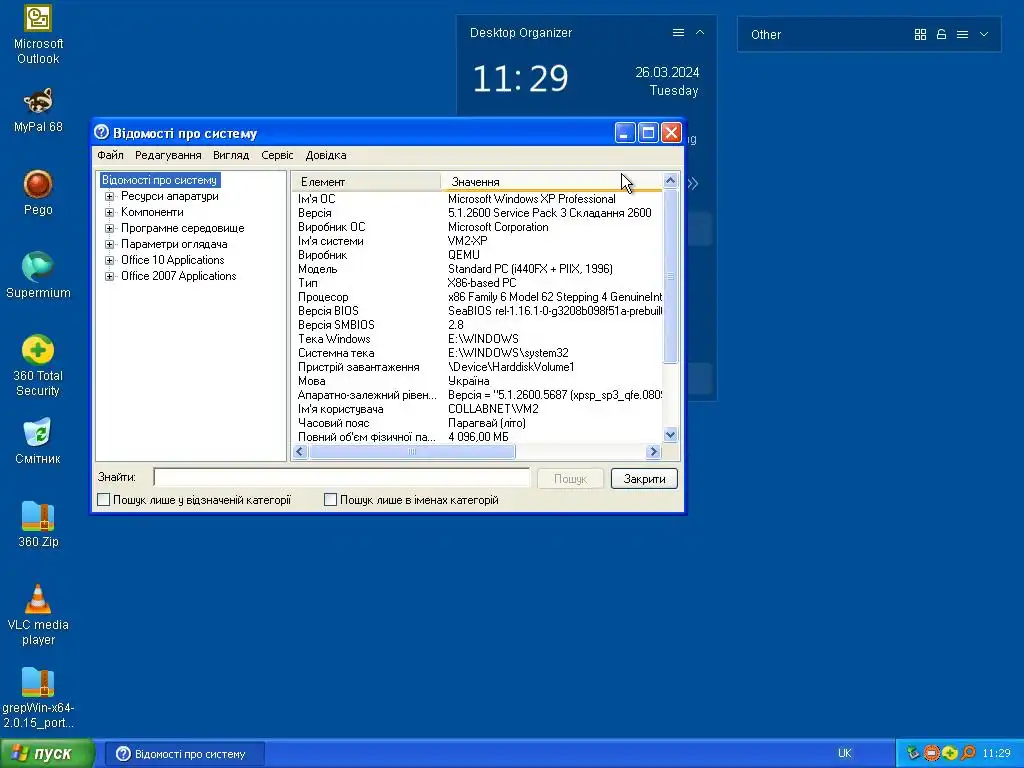Open the Вигляд menu

[231, 155]
